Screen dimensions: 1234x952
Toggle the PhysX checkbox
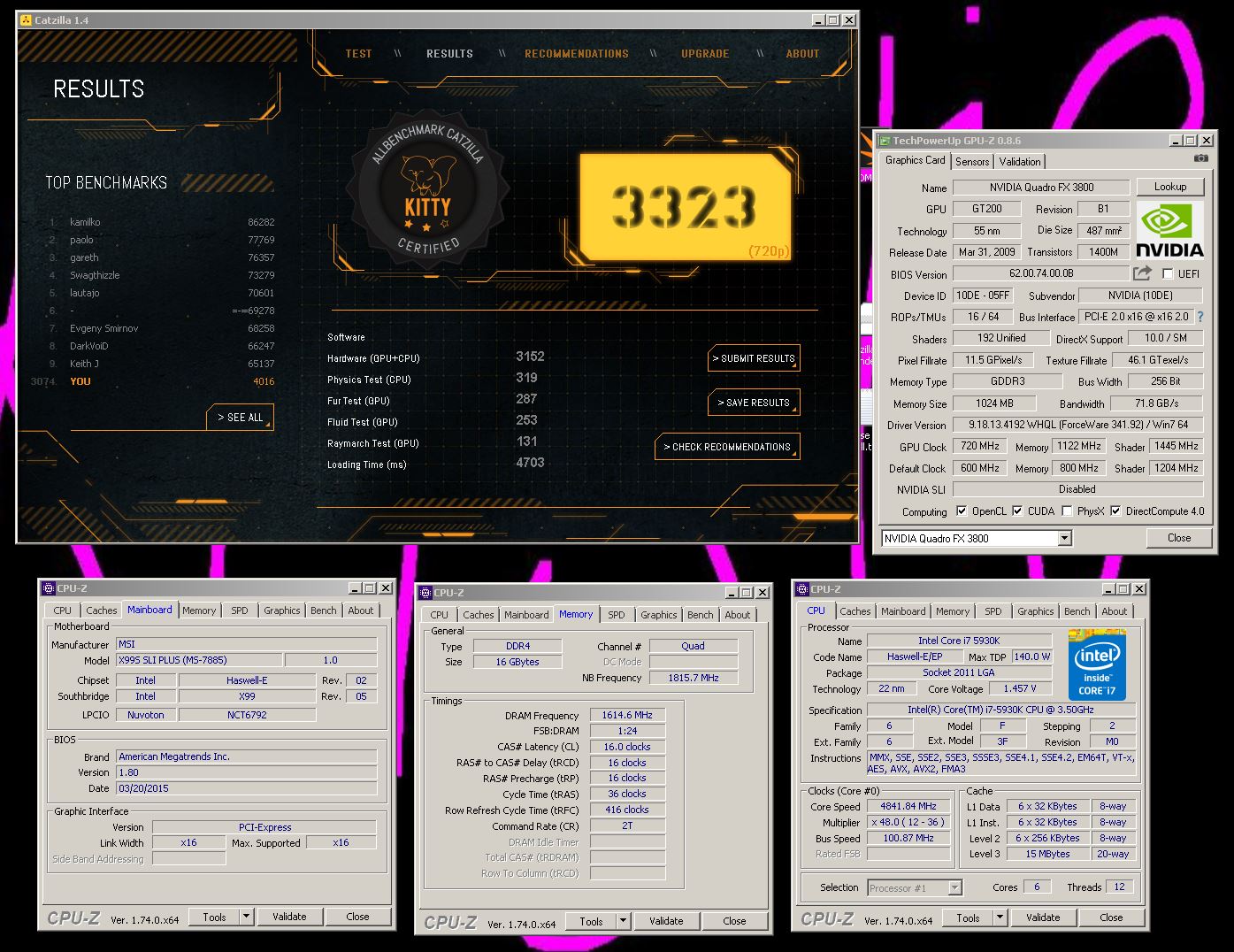[x=1067, y=511]
